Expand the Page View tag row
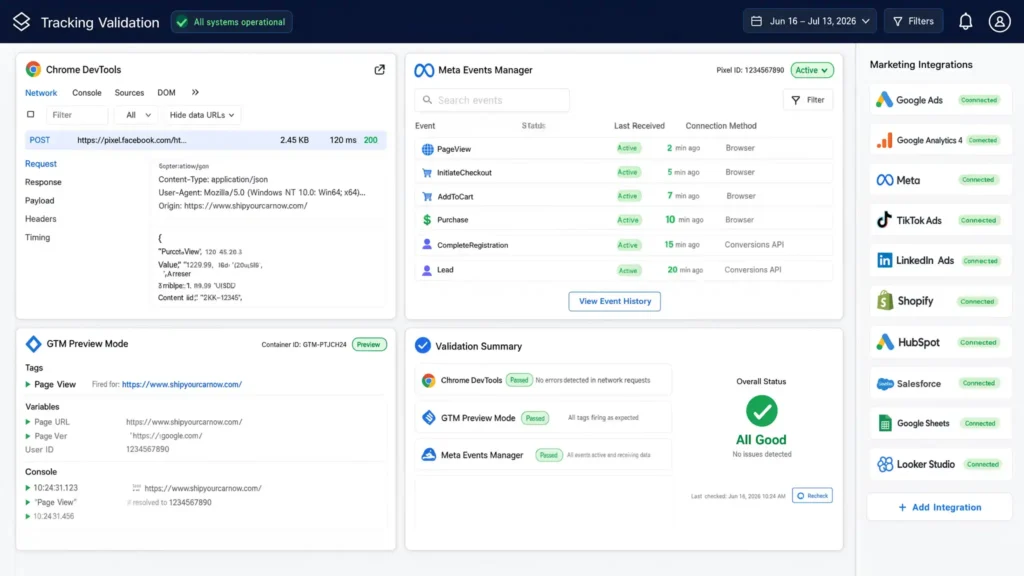This screenshot has width=1024, height=576. pos(28,385)
